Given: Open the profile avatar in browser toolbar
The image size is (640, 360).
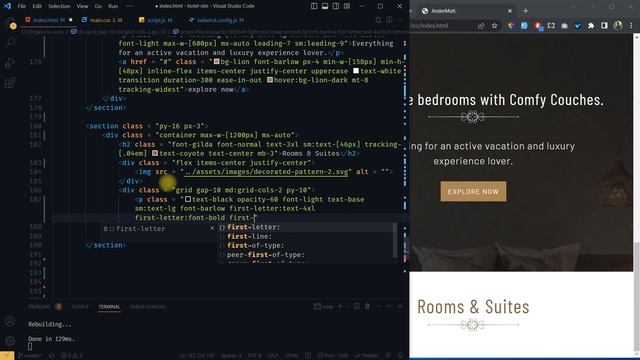Looking at the screenshot, I should (x=618, y=26).
